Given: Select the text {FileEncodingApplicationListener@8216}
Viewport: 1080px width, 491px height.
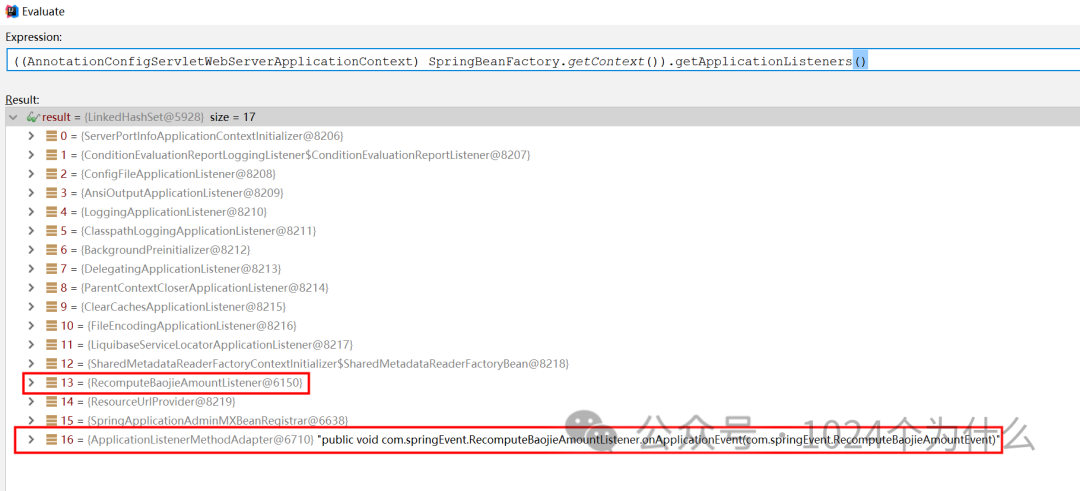Looking at the screenshot, I should [x=191, y=325].
